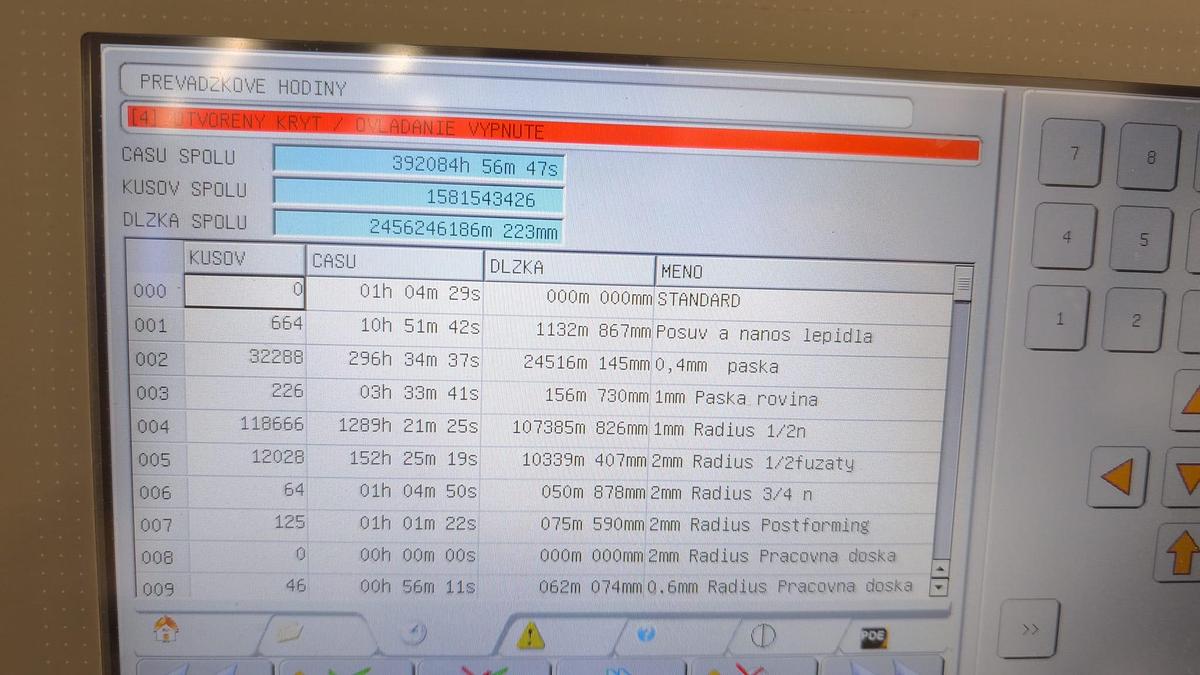Image resolution: width=1200 pixels, height=675 pixels.
Task: Open the clock history tab icon
Action: (x=414, y=633)
